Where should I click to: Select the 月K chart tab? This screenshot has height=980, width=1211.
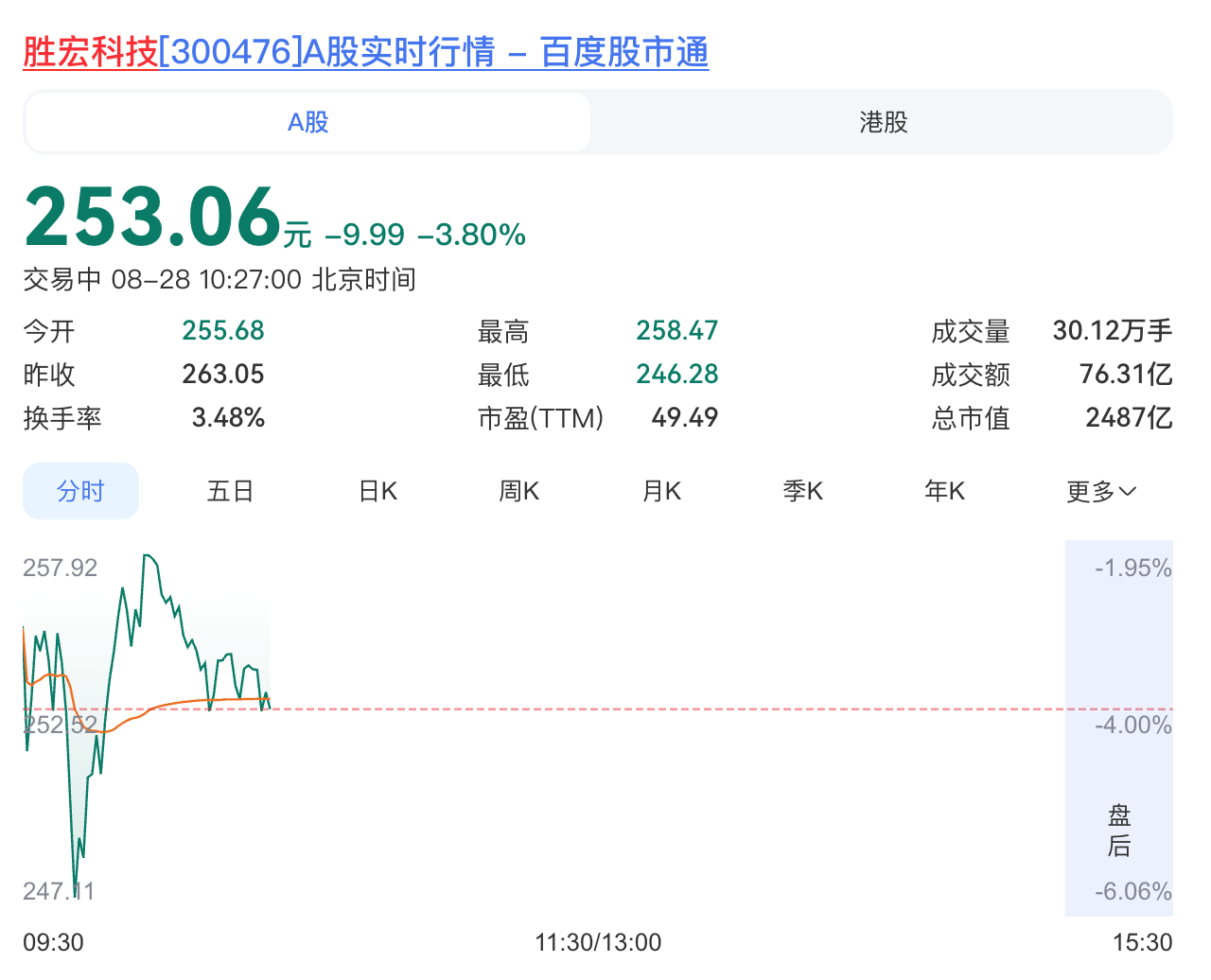click(661, 491)
